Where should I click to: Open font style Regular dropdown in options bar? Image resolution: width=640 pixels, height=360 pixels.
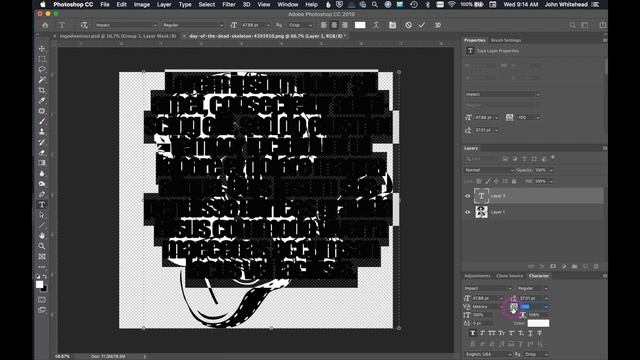(x=193, y=25)
